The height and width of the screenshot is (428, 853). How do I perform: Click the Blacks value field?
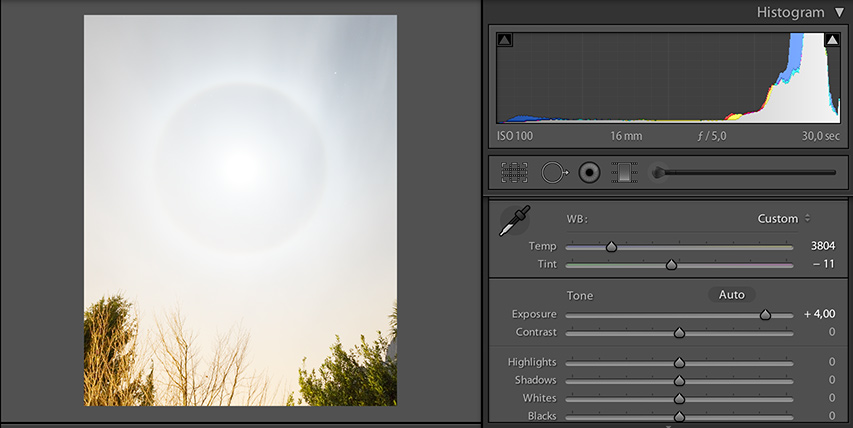832,415
